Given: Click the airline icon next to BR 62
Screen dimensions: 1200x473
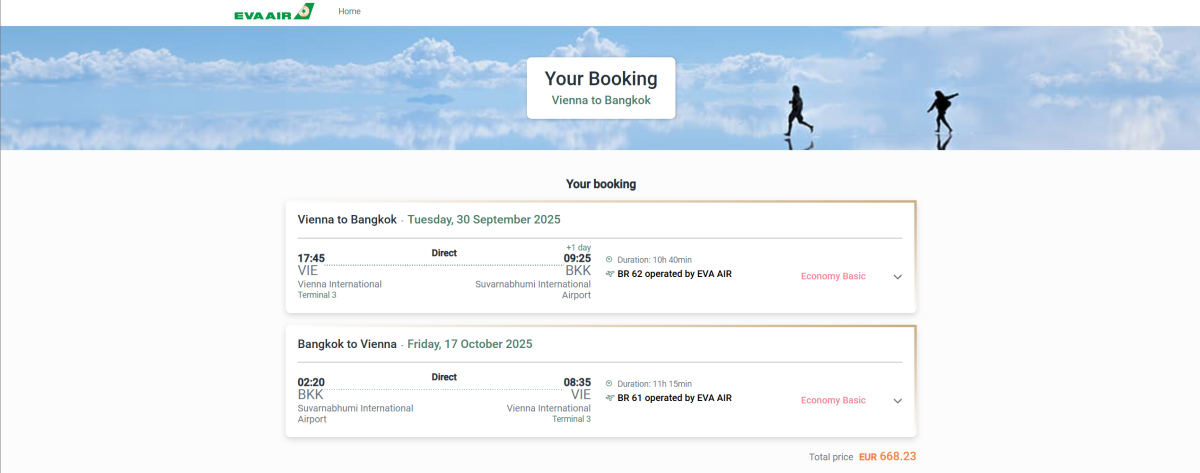Looking at the screenshot, I should pos(609,274).
